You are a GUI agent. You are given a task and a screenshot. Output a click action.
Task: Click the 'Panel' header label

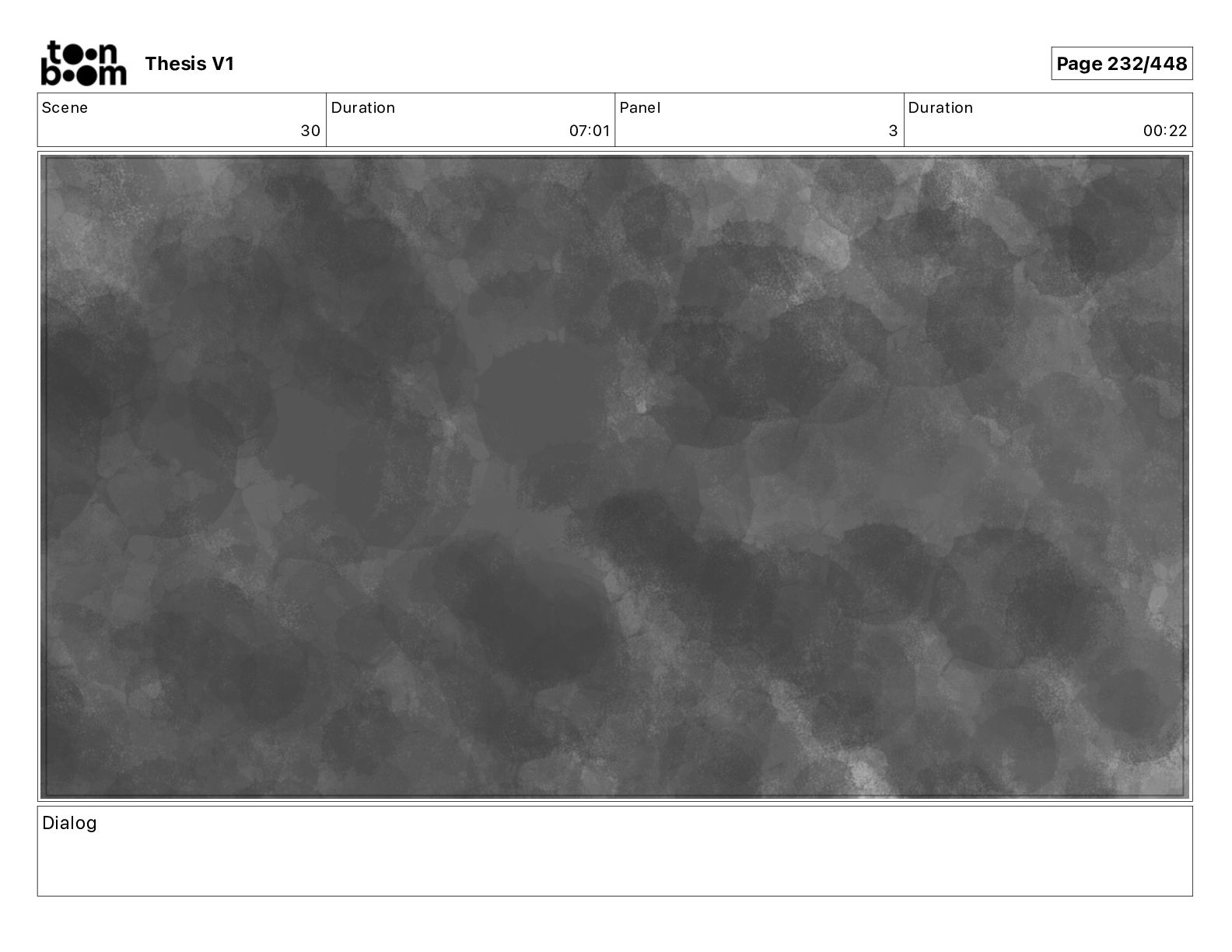click(640, 108)
